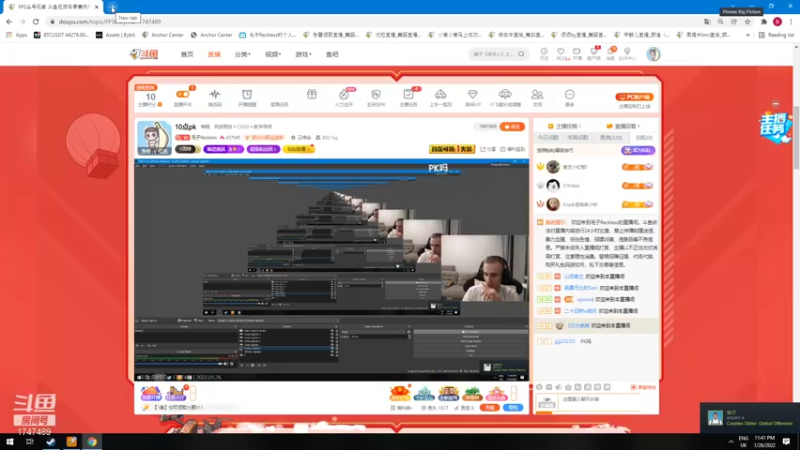The image size is (800, 450).
Task: Click the emoji icon above chat input
Action: [539, 387]
